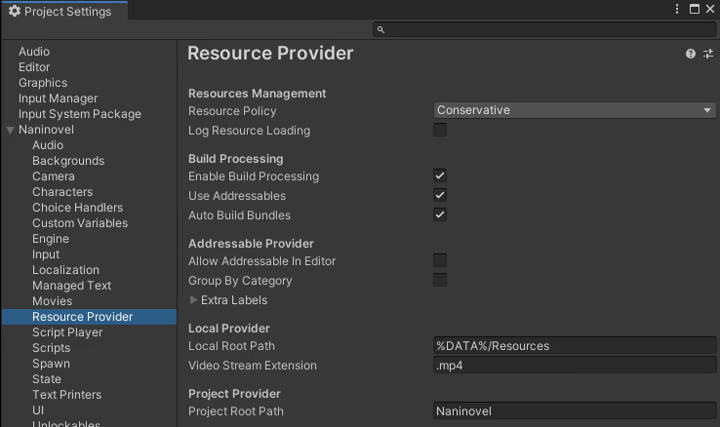
Task: Click the kebab menu in window header
Action: [x=677, y=9]
